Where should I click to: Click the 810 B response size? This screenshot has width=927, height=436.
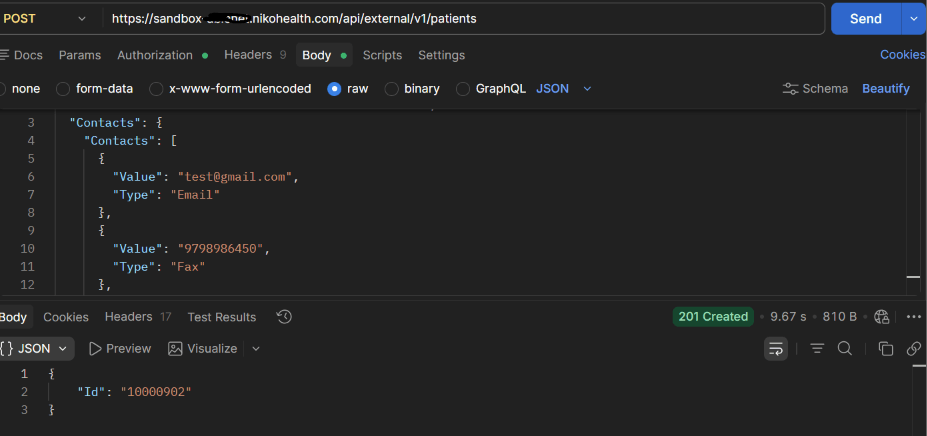point(840,316)
